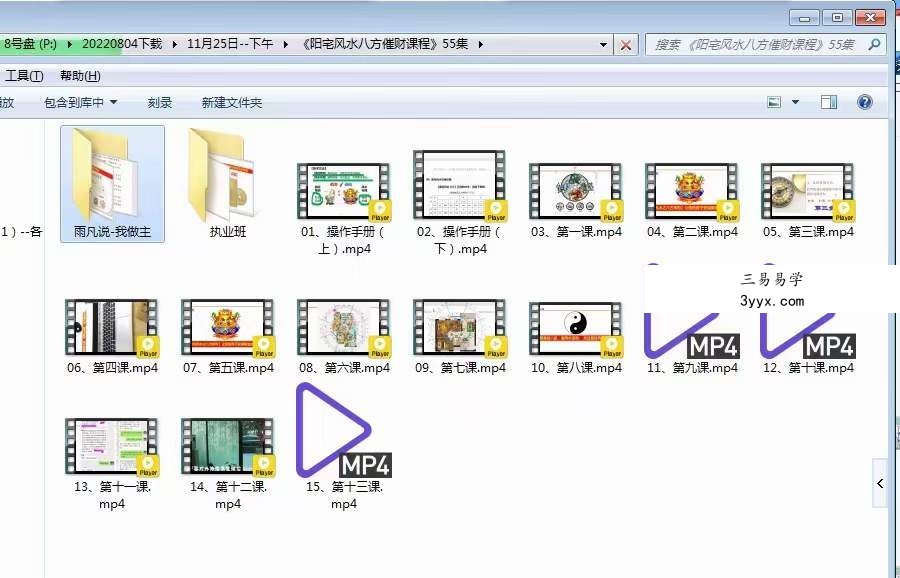Select the 08、第六课.mp4 file thumbnail

point(344,328)
